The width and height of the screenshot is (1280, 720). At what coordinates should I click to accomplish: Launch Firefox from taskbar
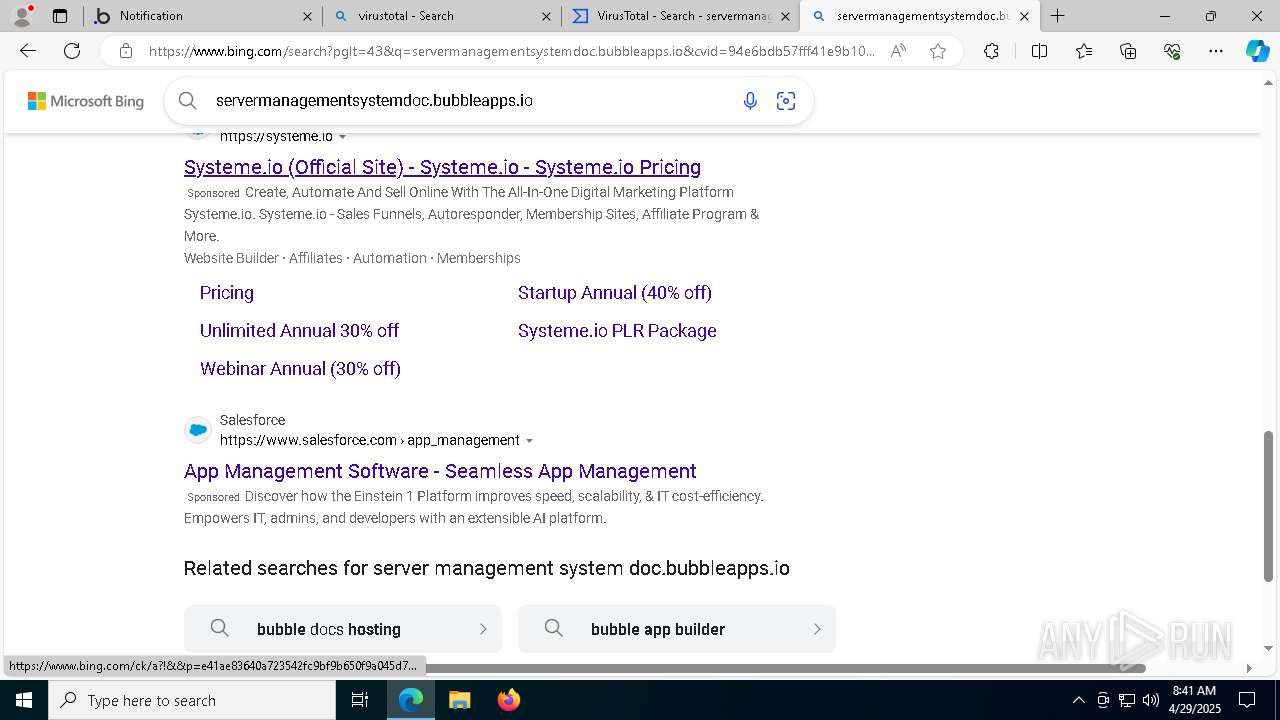point(508,700)
